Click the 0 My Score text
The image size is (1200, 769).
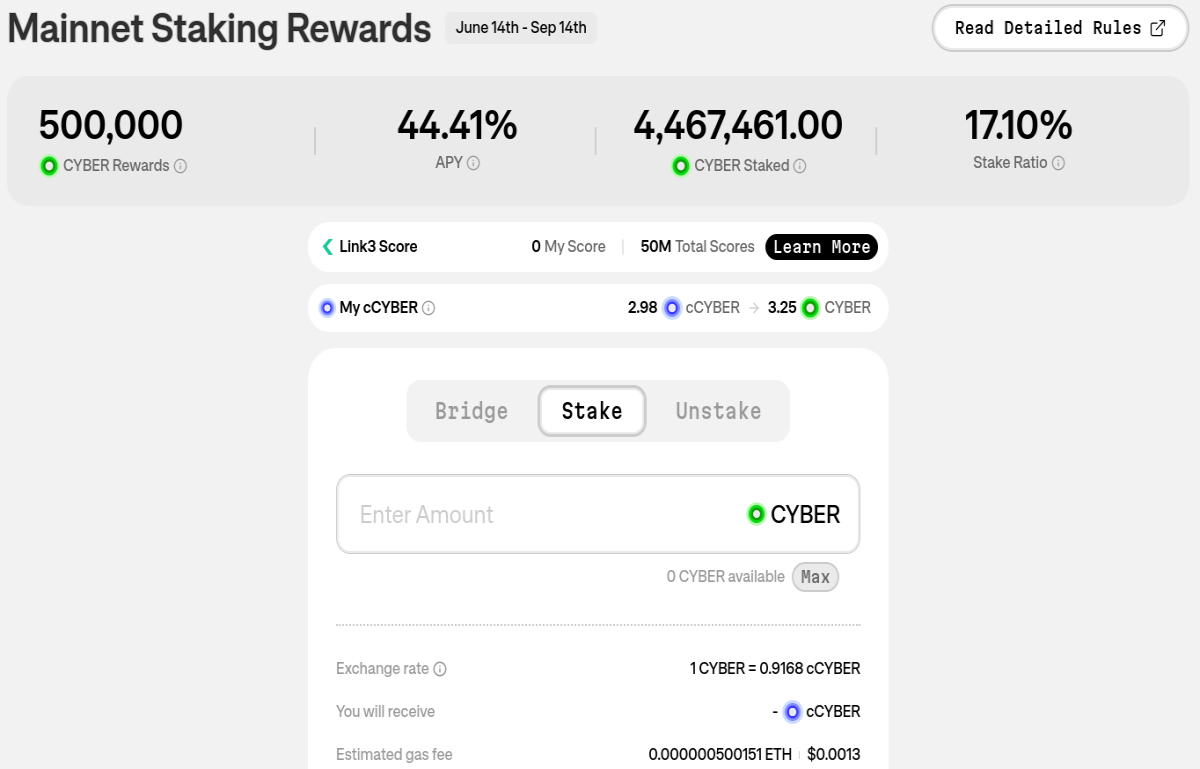click(568, 247)
